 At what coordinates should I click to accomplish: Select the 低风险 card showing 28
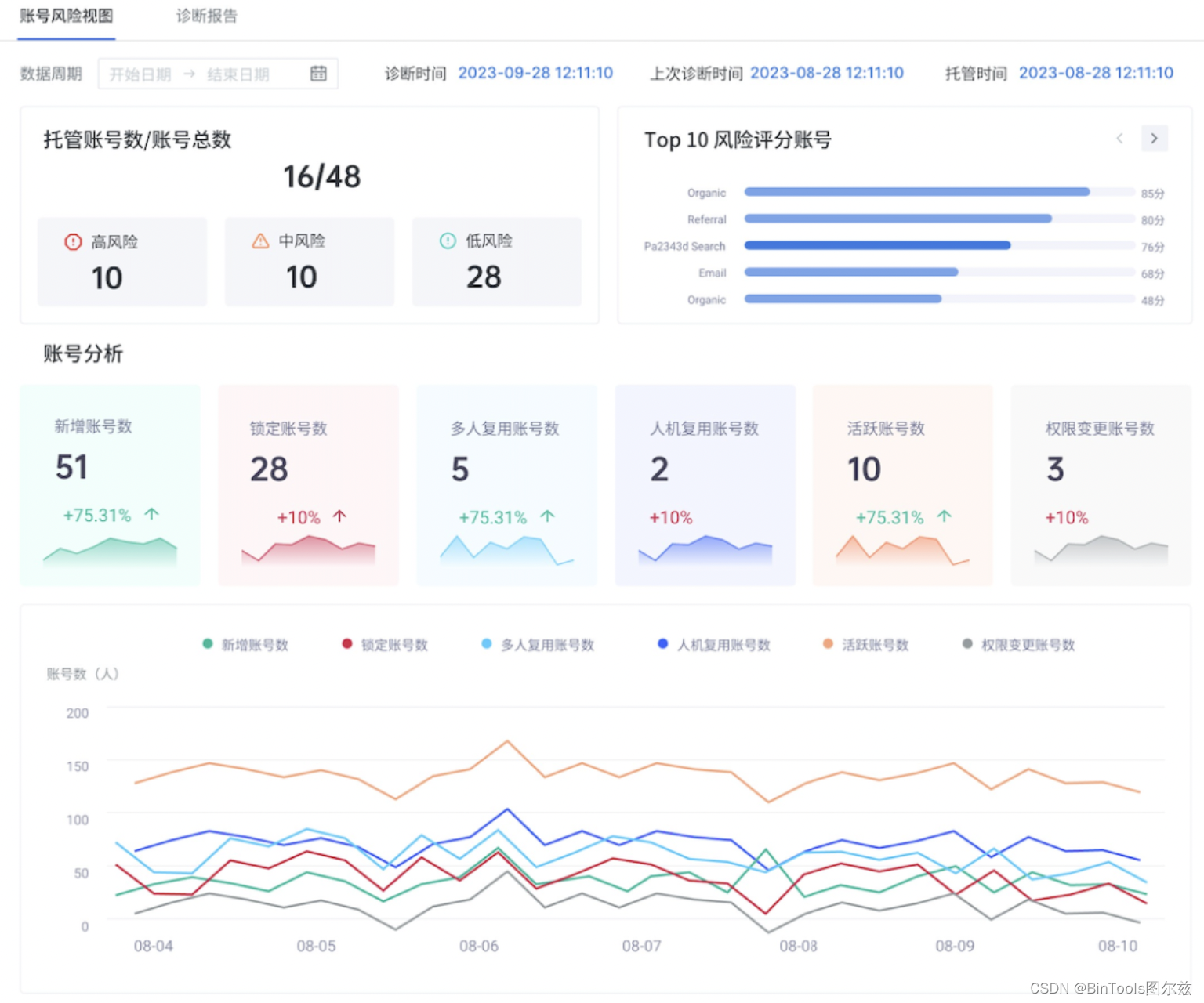coord(497,262)
